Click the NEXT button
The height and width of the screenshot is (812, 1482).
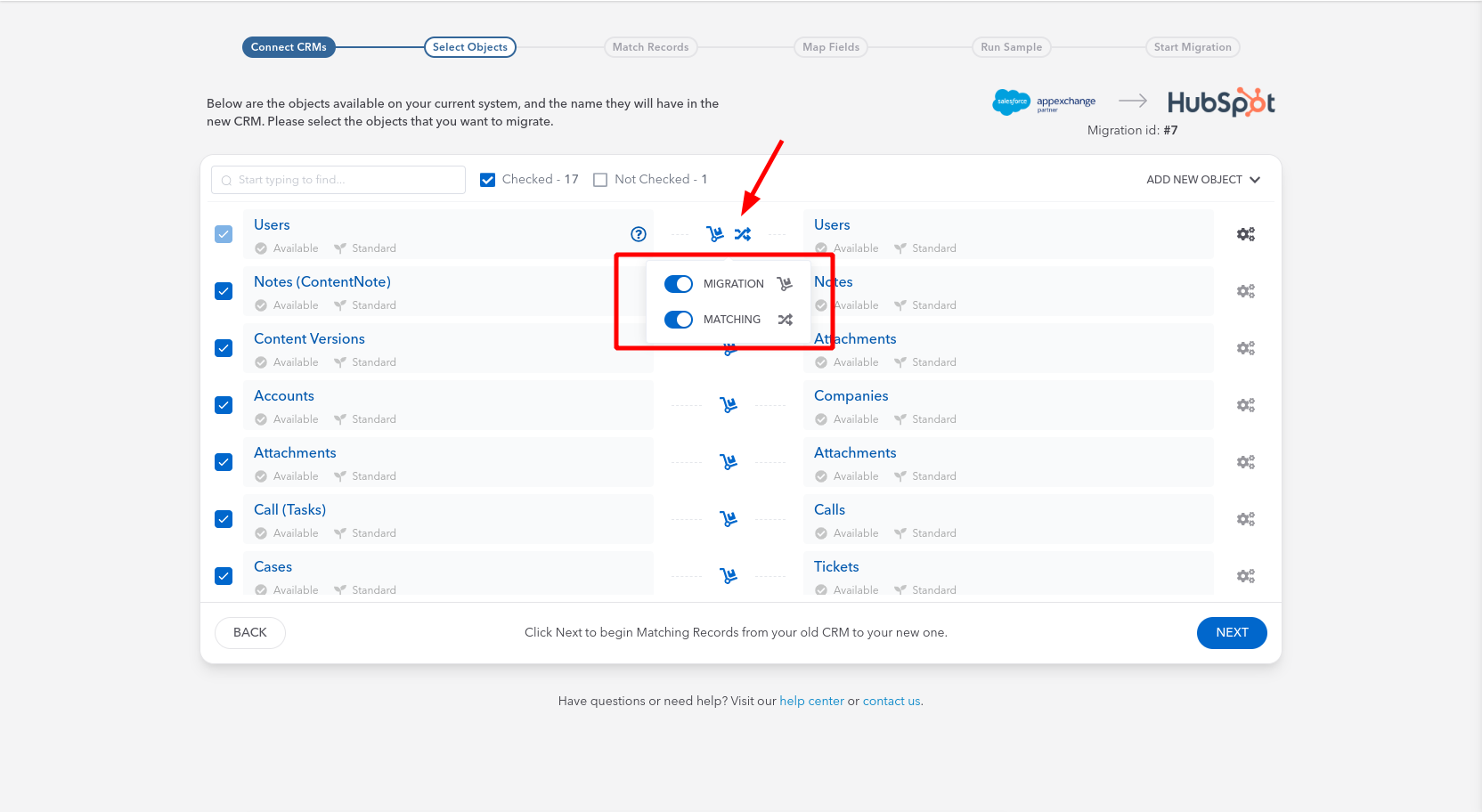(x=1232, y=633)
